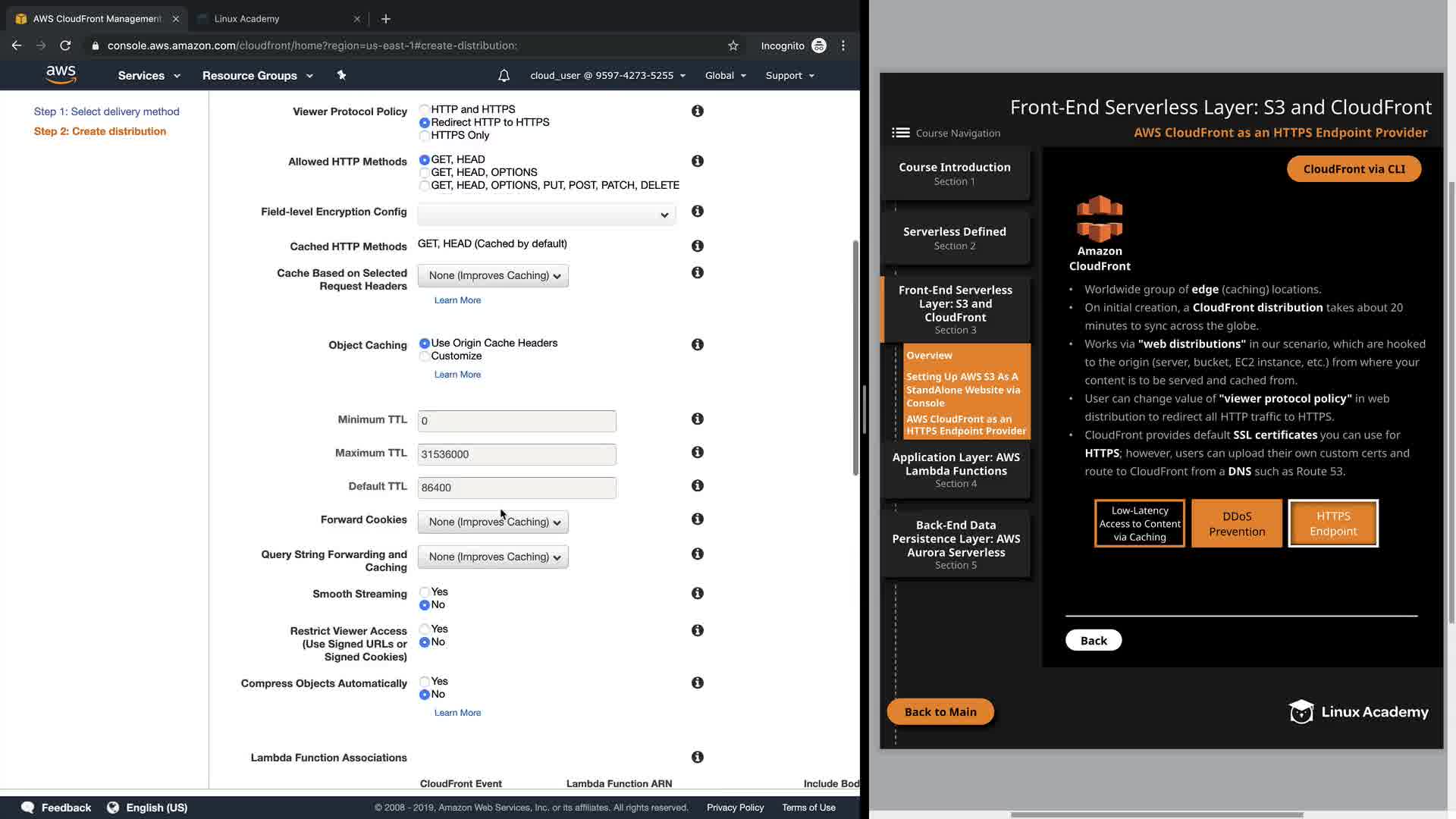The image size is (1456, 819).
Task: Open Query String Forwarding and Caching dropdown
Action: click(493, 557)
